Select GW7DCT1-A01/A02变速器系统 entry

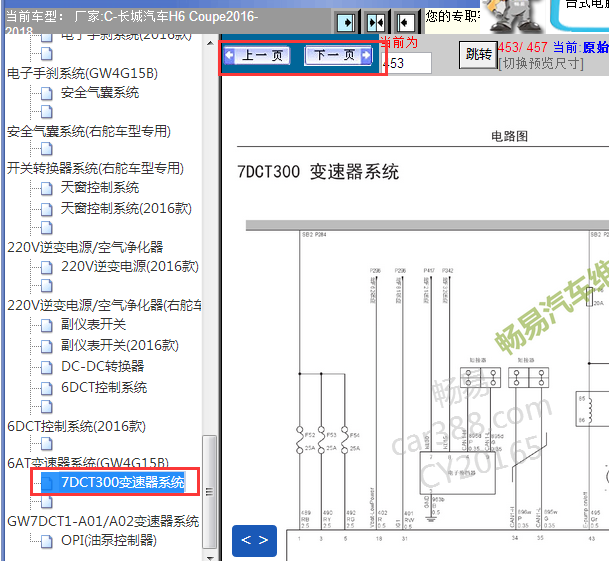point(103,521)
